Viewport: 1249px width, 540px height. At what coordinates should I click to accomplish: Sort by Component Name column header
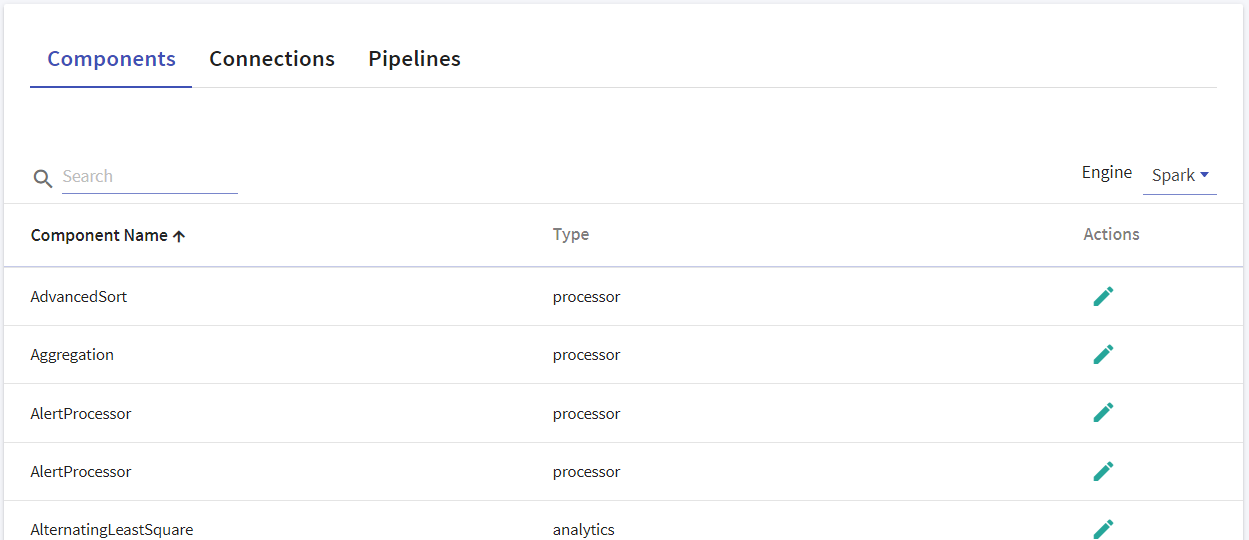(x=99, y=236)
